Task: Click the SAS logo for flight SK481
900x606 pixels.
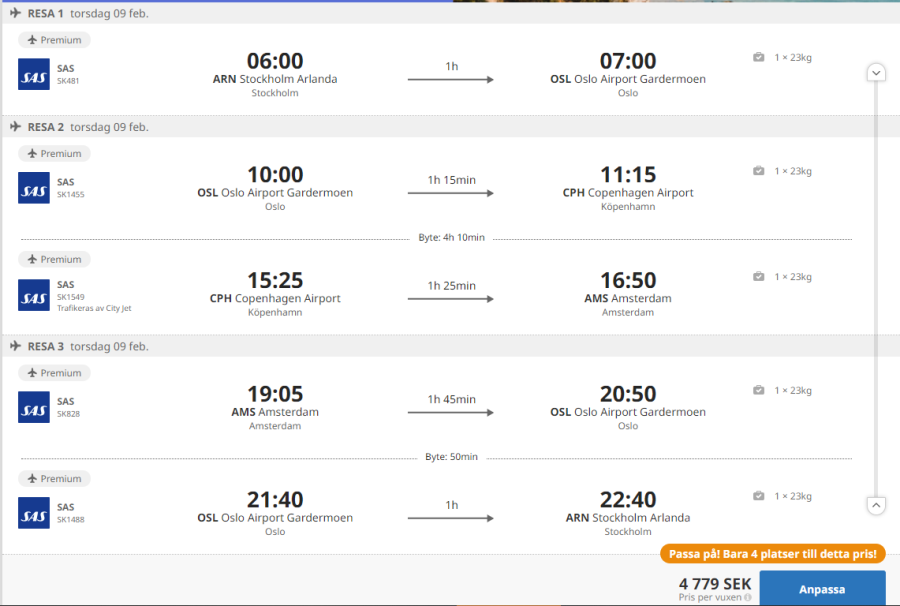Action: [33, 74]
